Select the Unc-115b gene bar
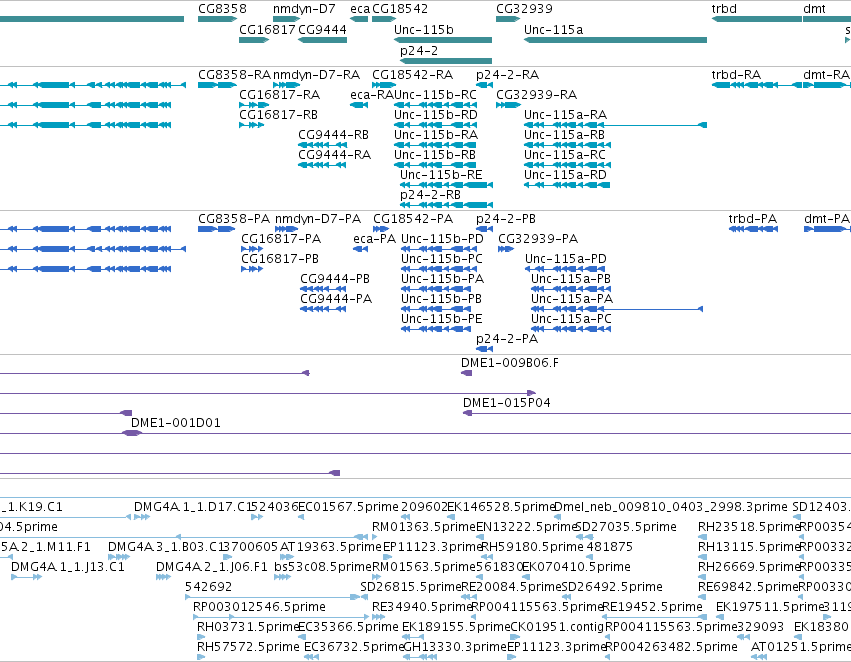Image resolution: width=851 pixels, height=662 pixels. click(x=443, y=40)
